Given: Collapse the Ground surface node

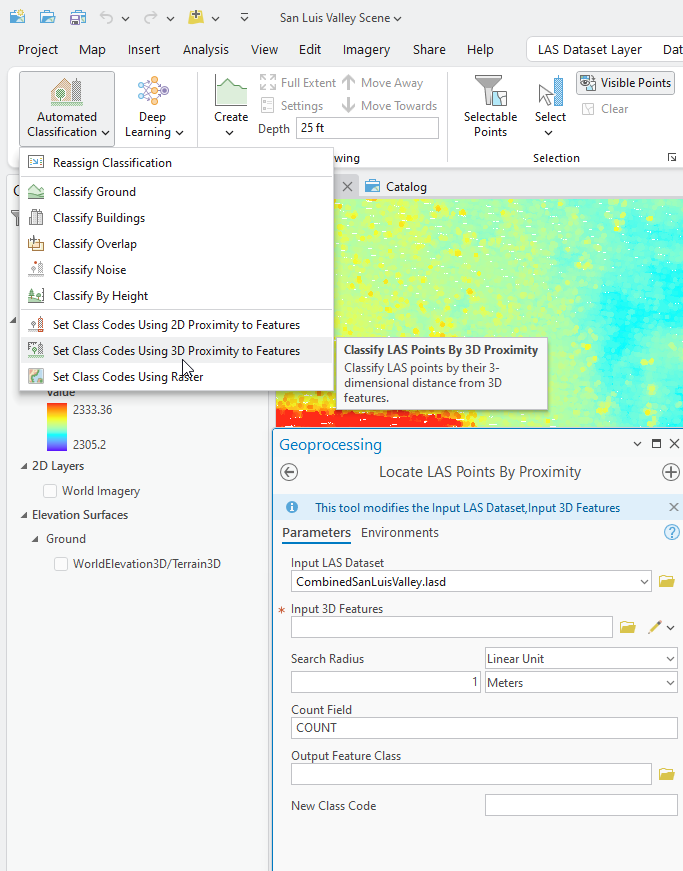Looking at the screenshot, I should click(35, 539).
